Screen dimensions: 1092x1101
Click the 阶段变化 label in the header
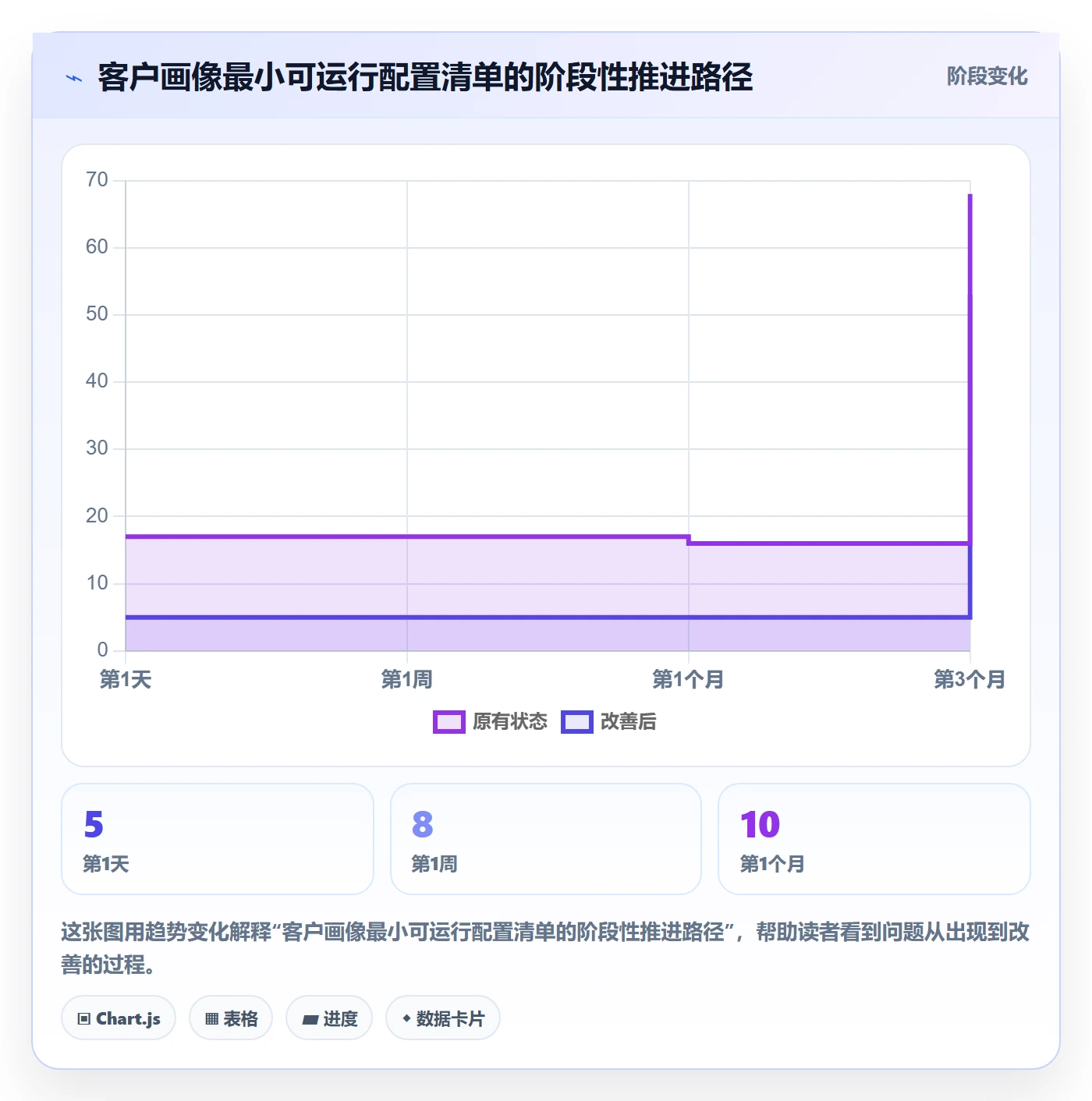pyautogui.click(x=987, y=76)
